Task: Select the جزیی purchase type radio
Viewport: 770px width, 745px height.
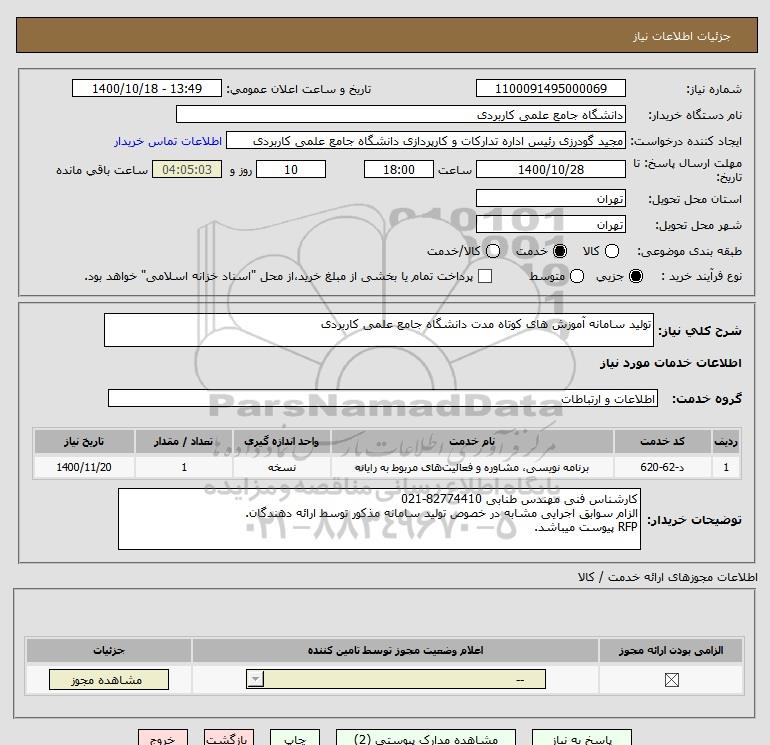Action: (x=636, y=276)
